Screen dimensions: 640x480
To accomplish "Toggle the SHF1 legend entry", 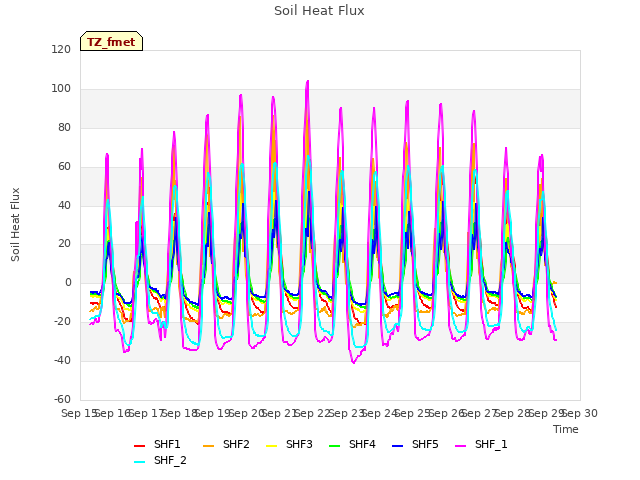I will pos(157,444).
